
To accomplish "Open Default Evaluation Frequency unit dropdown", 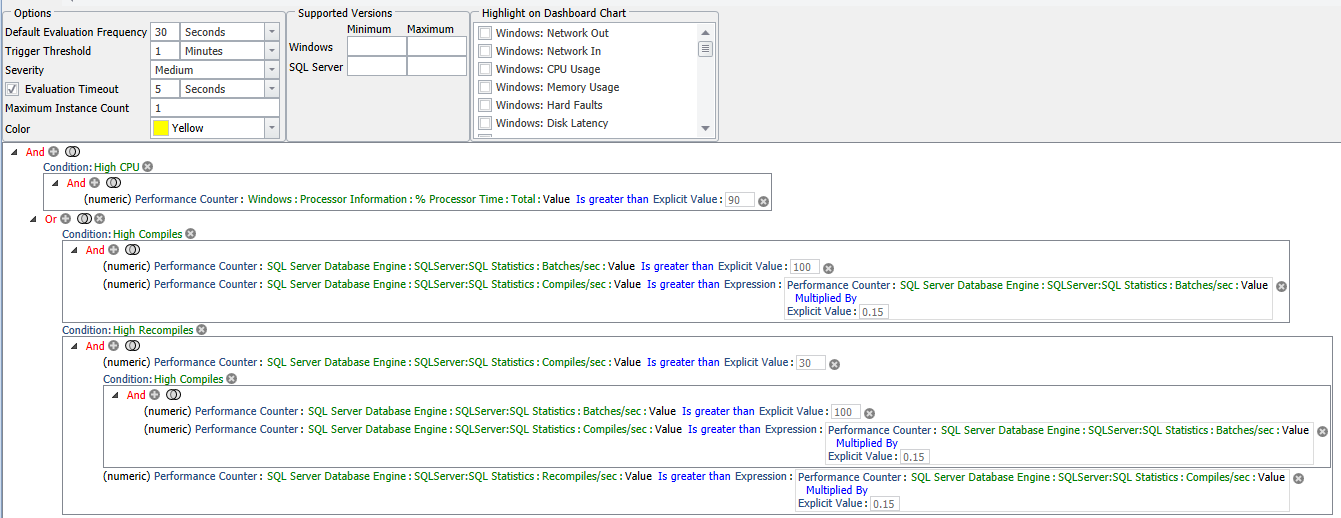I will [271, 32].
